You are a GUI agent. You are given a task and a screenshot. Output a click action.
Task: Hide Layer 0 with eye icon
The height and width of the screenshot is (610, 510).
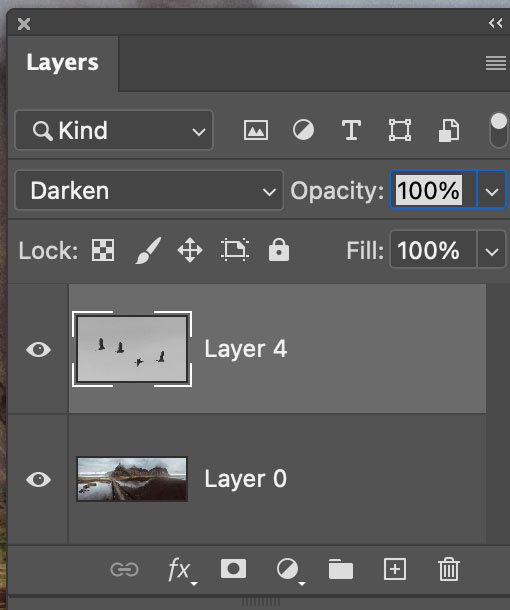coord(38,479)
